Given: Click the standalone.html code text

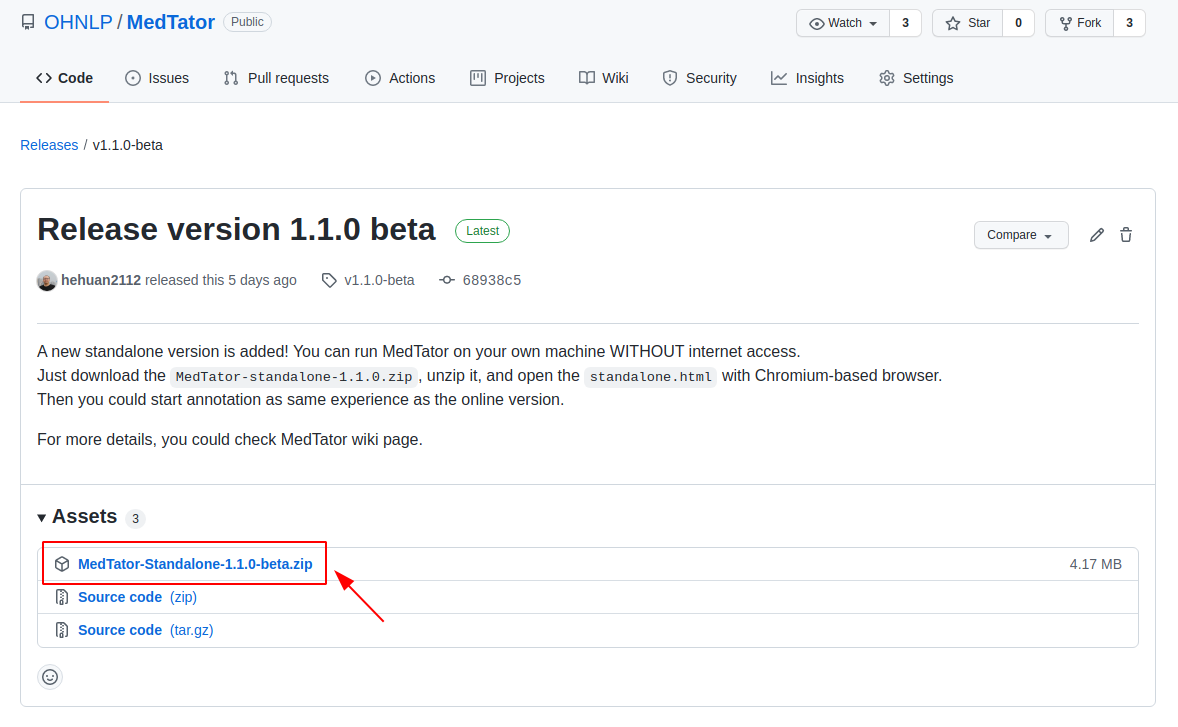Looking at the screenshot, I should [x=651, y=377].
